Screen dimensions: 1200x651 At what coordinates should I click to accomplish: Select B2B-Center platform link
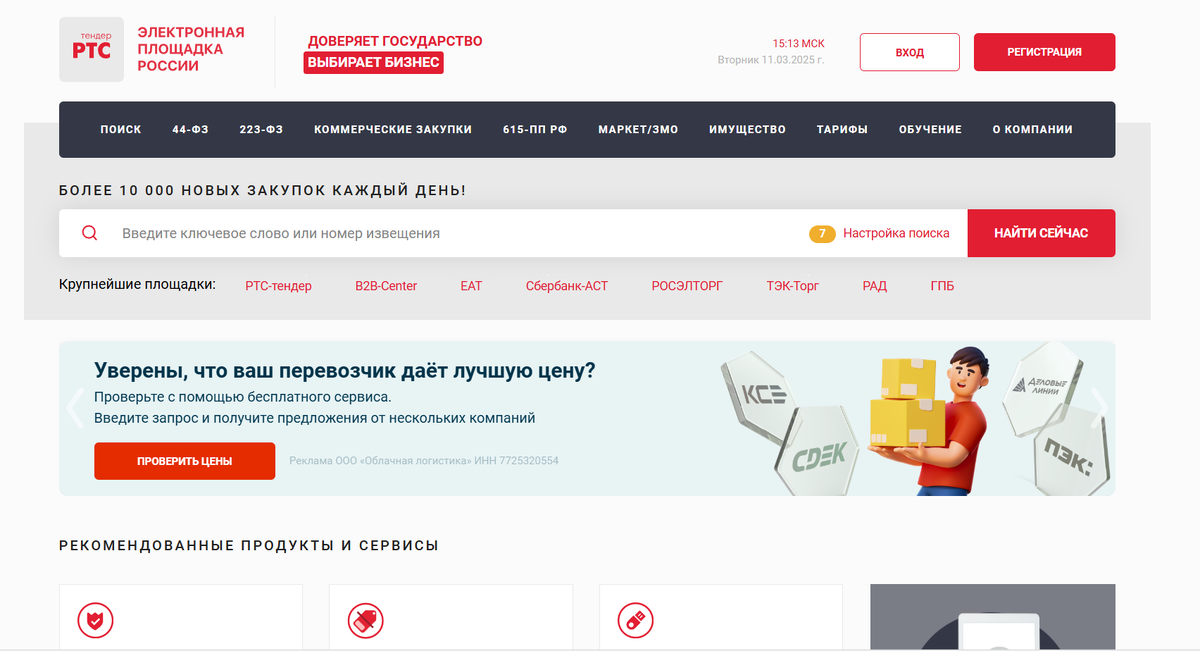click(x=386, y=286)
